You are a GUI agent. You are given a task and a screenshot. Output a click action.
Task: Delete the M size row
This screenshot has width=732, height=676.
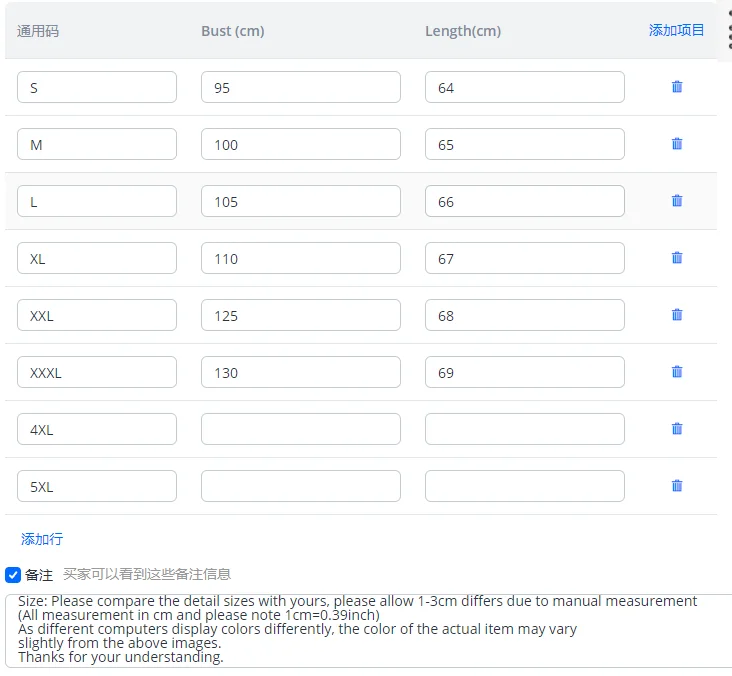677,144
